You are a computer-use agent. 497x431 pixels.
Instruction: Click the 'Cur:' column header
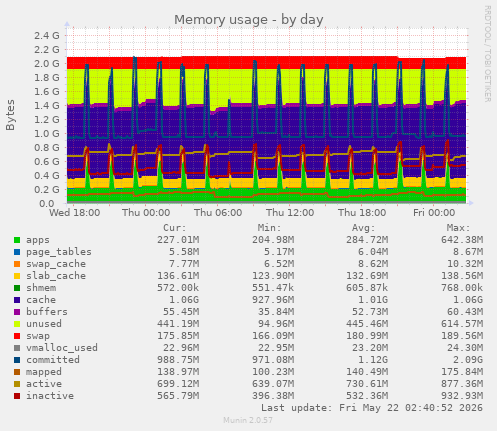pyautogui.click(x=175, y=228)
